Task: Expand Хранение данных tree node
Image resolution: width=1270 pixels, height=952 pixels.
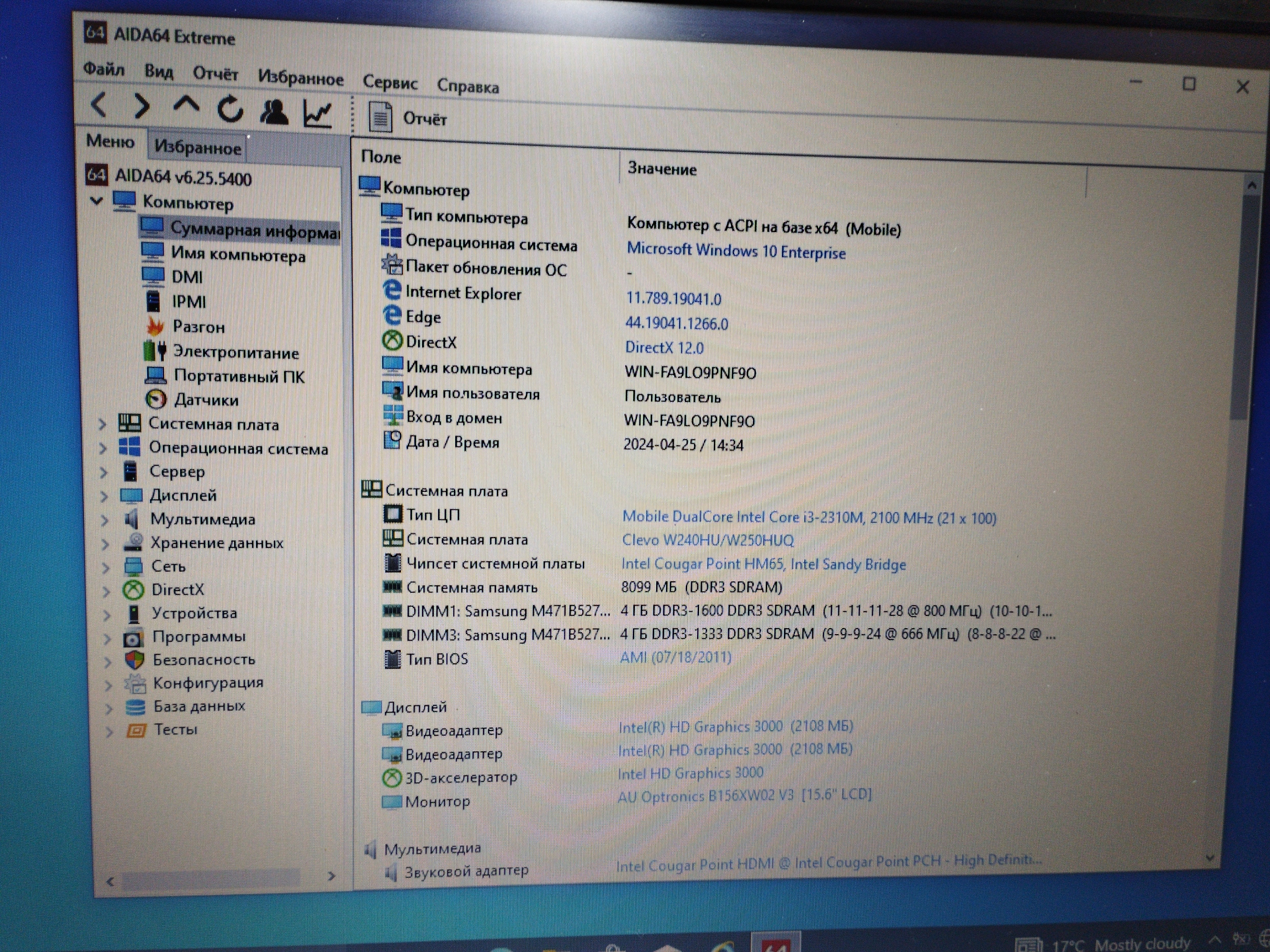Action: point(106,543)
